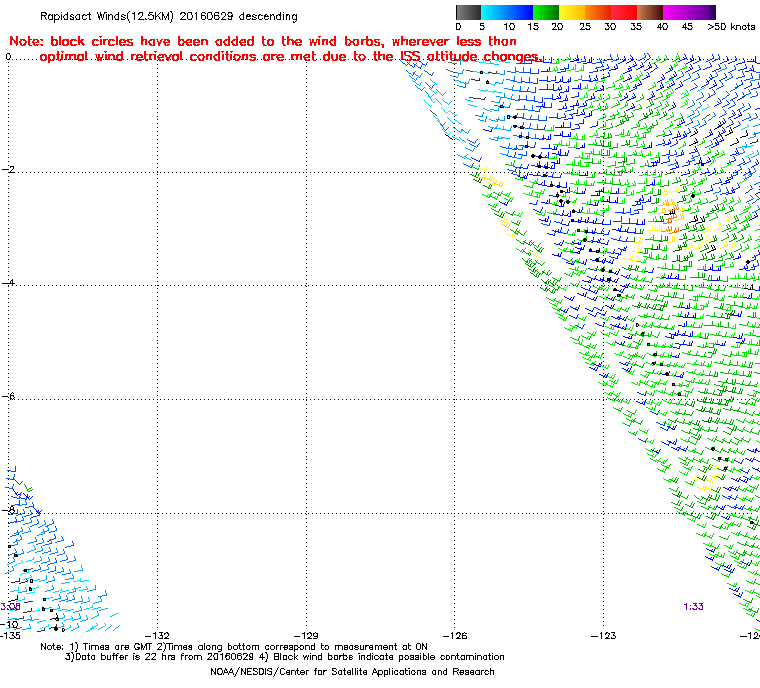Screen dimensions: 760x688
Task: Click the green 15-20 knots legend swatch
Action: coord(546,12)
